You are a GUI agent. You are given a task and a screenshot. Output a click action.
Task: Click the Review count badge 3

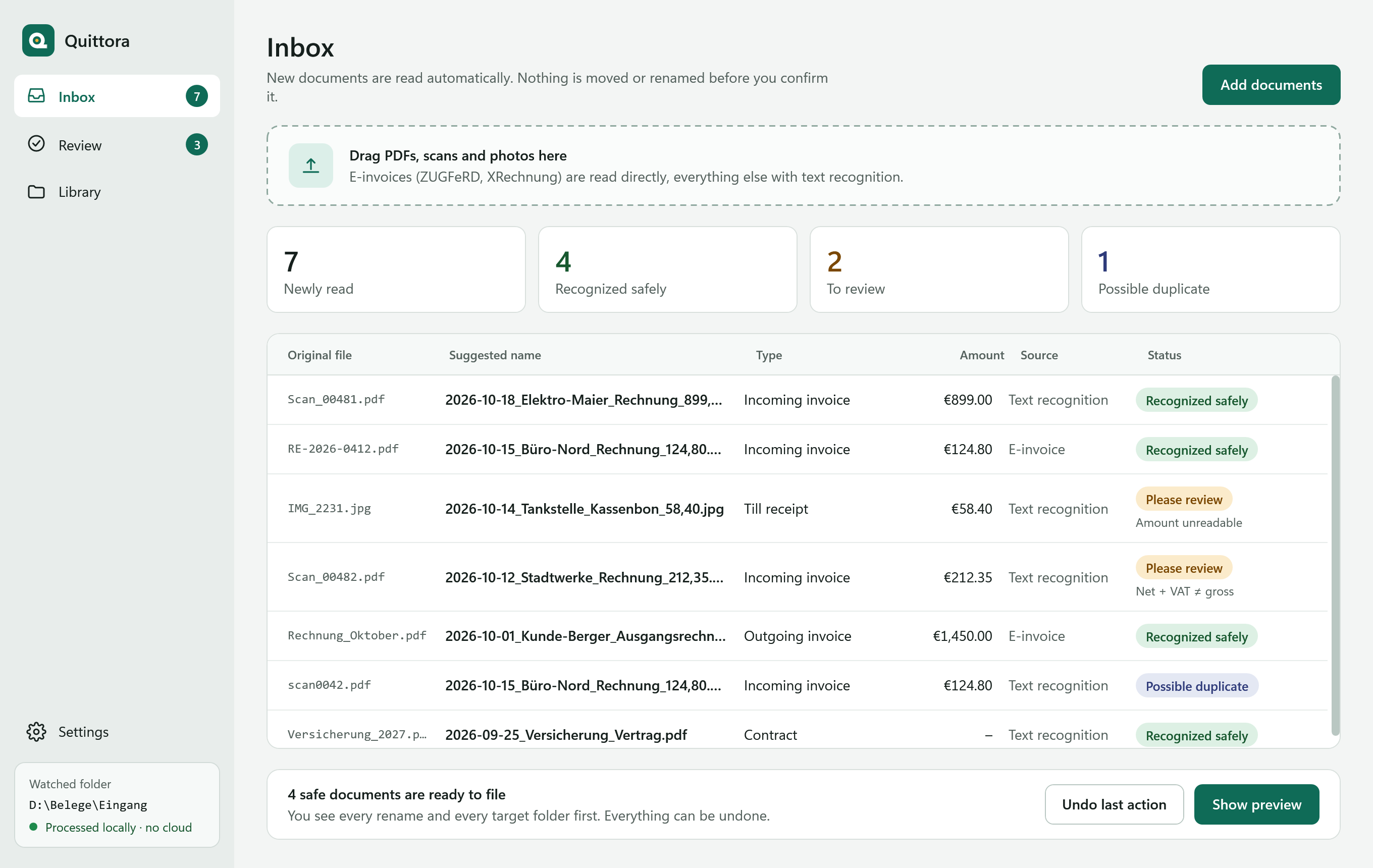tap(197, 144)
